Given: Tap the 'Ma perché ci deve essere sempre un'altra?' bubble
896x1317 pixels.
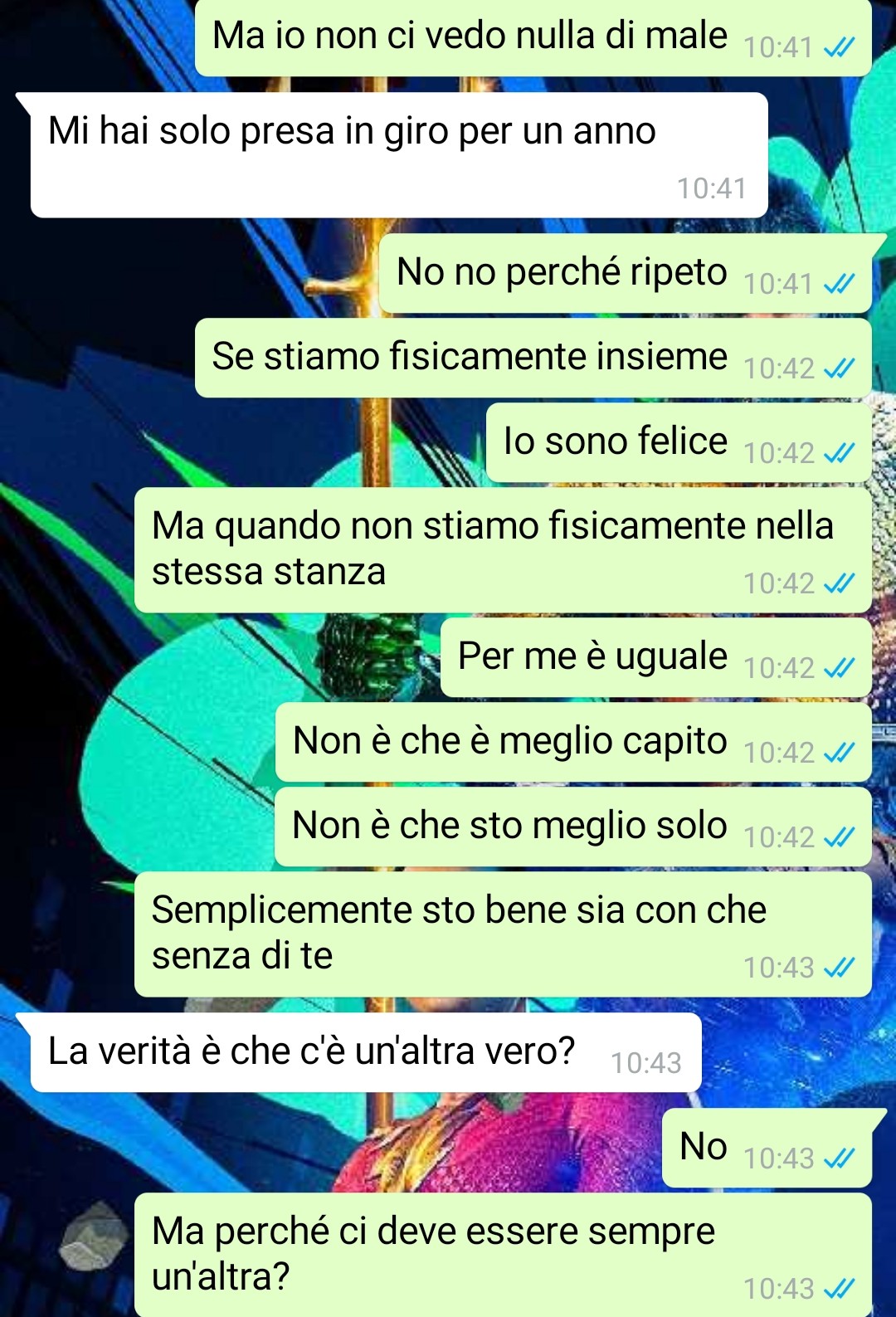Looking at the screenshot, I should [503, 1255].
